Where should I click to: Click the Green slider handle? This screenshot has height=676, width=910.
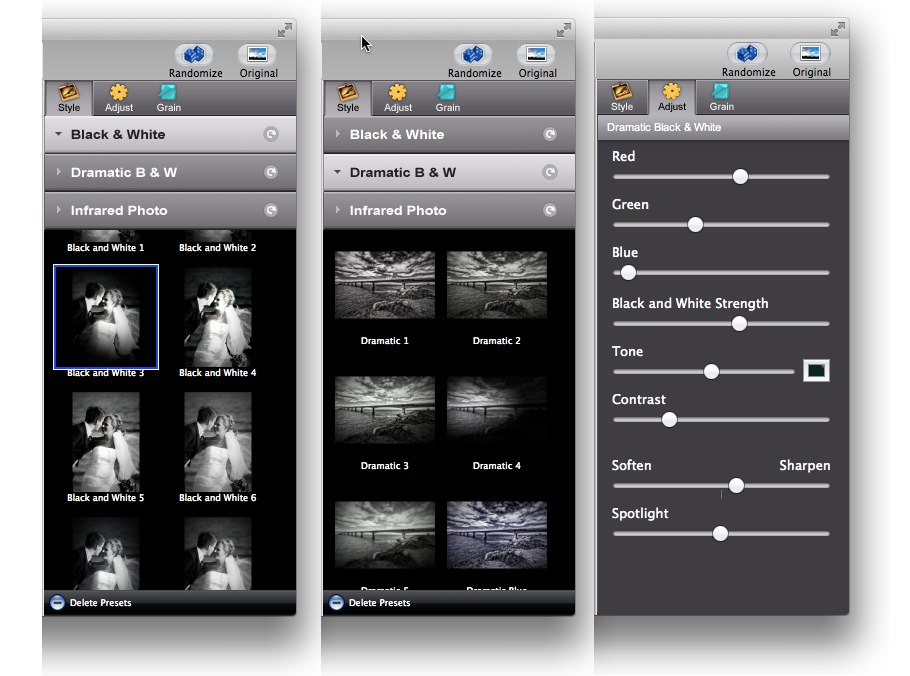[695, 225]
